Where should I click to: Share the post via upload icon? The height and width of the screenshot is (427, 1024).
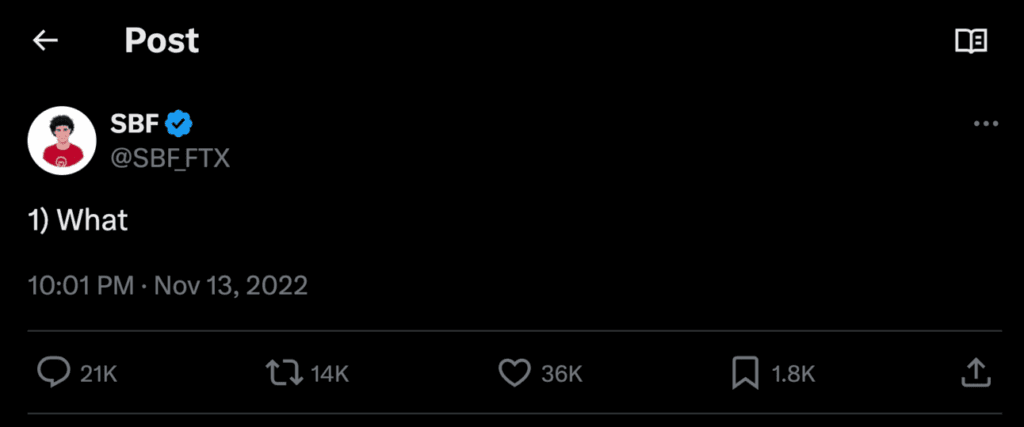(975, 373)
